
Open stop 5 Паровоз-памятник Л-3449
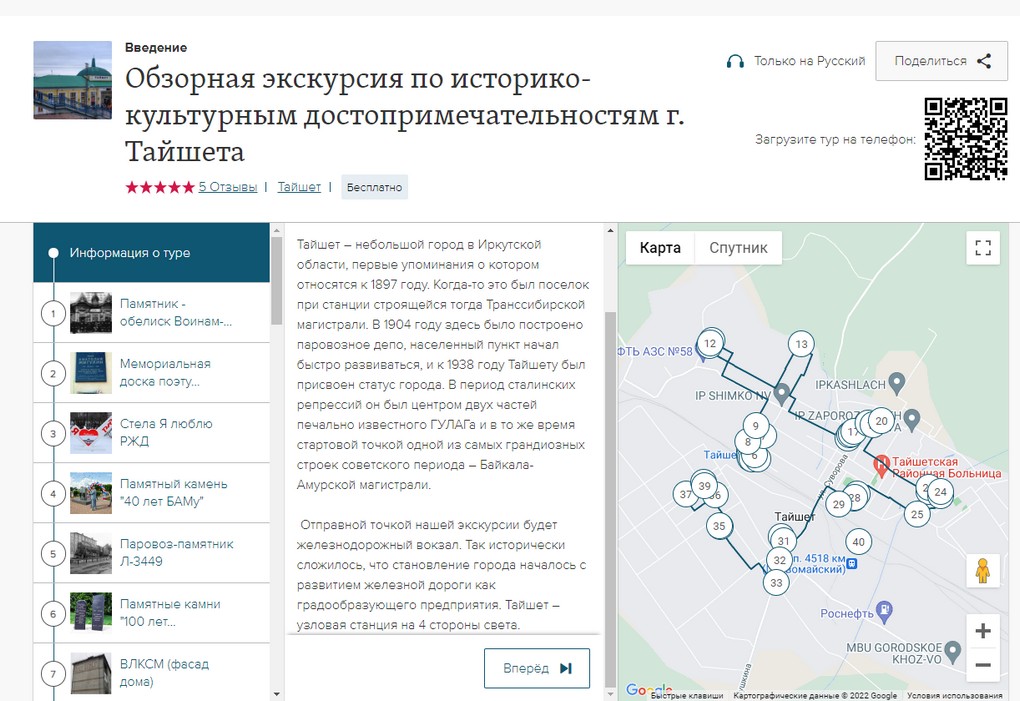click(176, 553)
